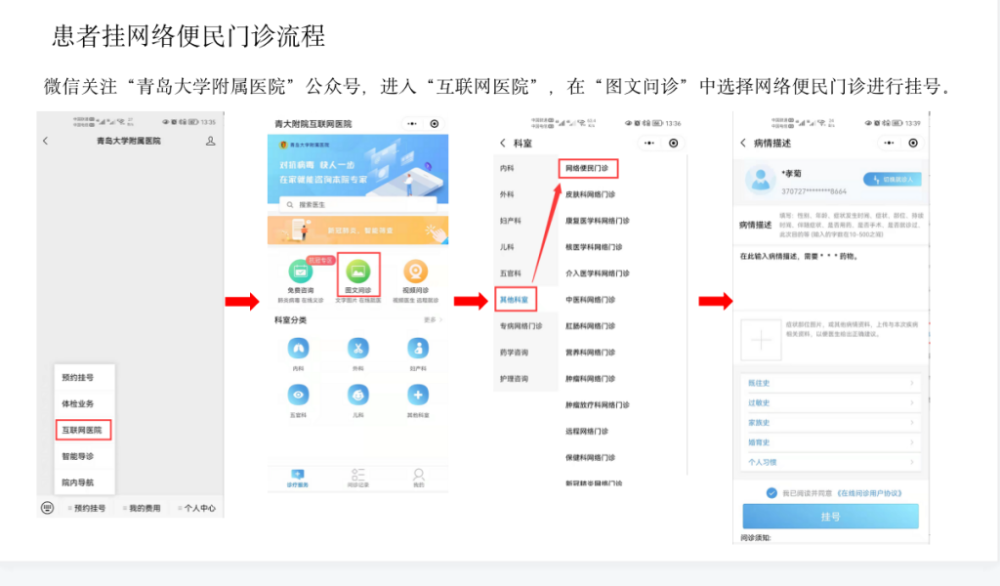This screenshot has width=1000, height=586.
Task: Choose the 内科 lungs icon under 科室分类
Action: pyautogui.click(x=298, y=348)
